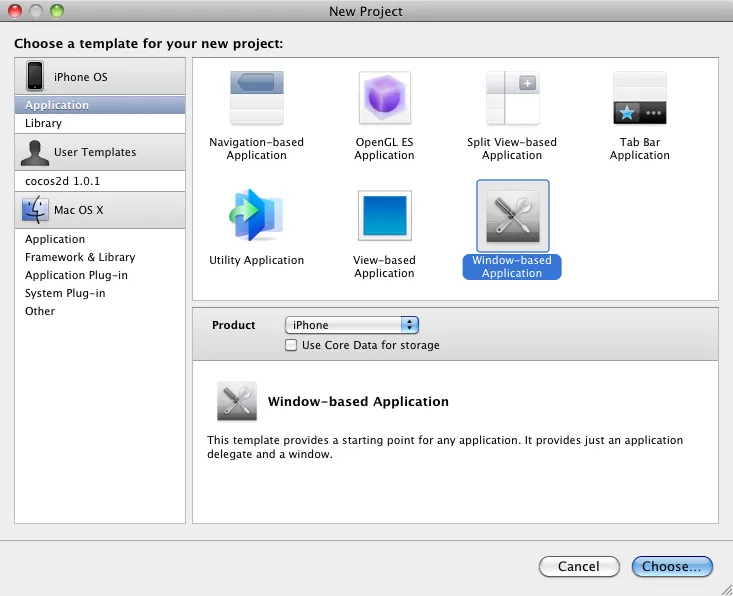Click the Cancel button

[x=579, y=567]
